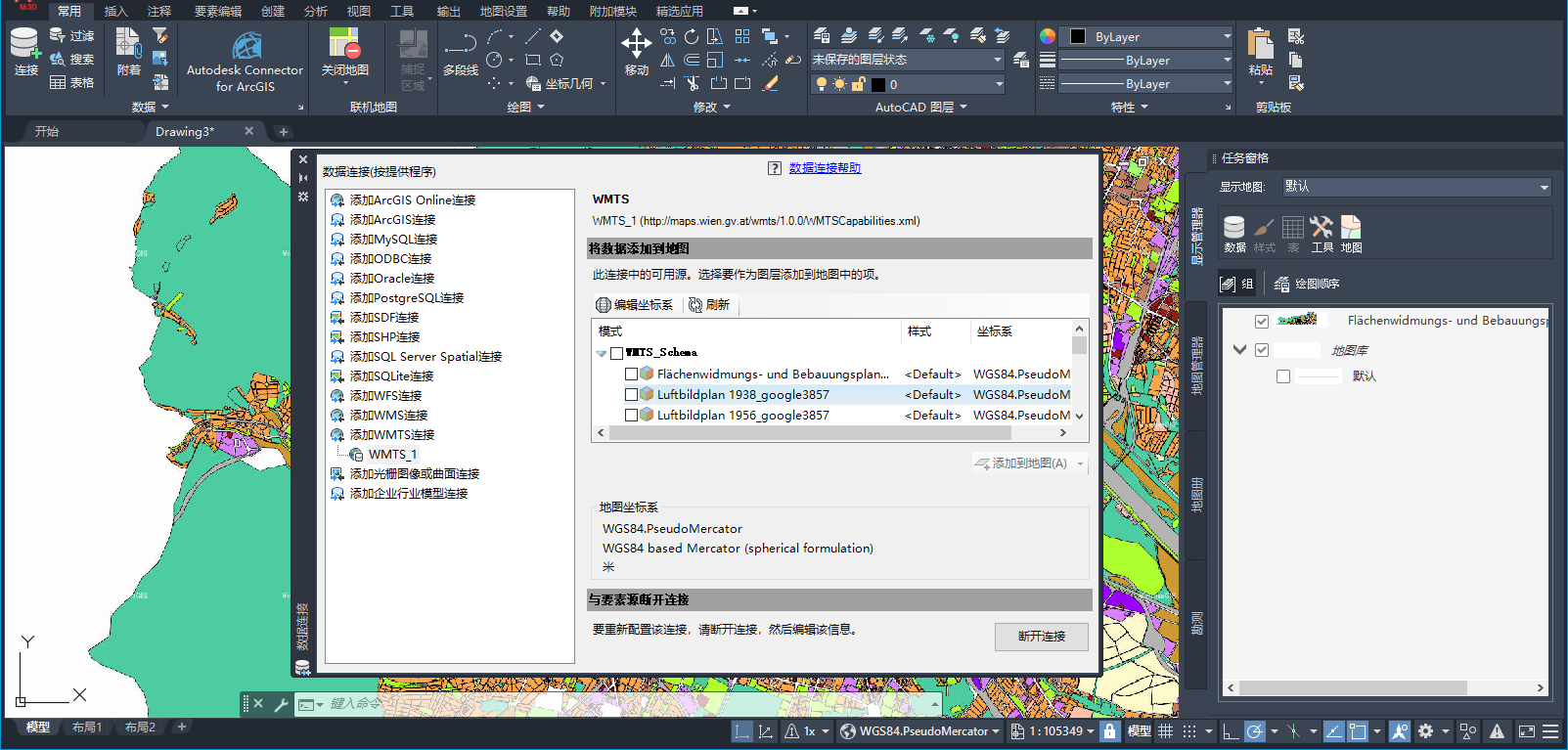The width and height of the screenshot is (1568, 750).
Task: Collapse the WMTS_Schema tree node
Action: (601, 353)
